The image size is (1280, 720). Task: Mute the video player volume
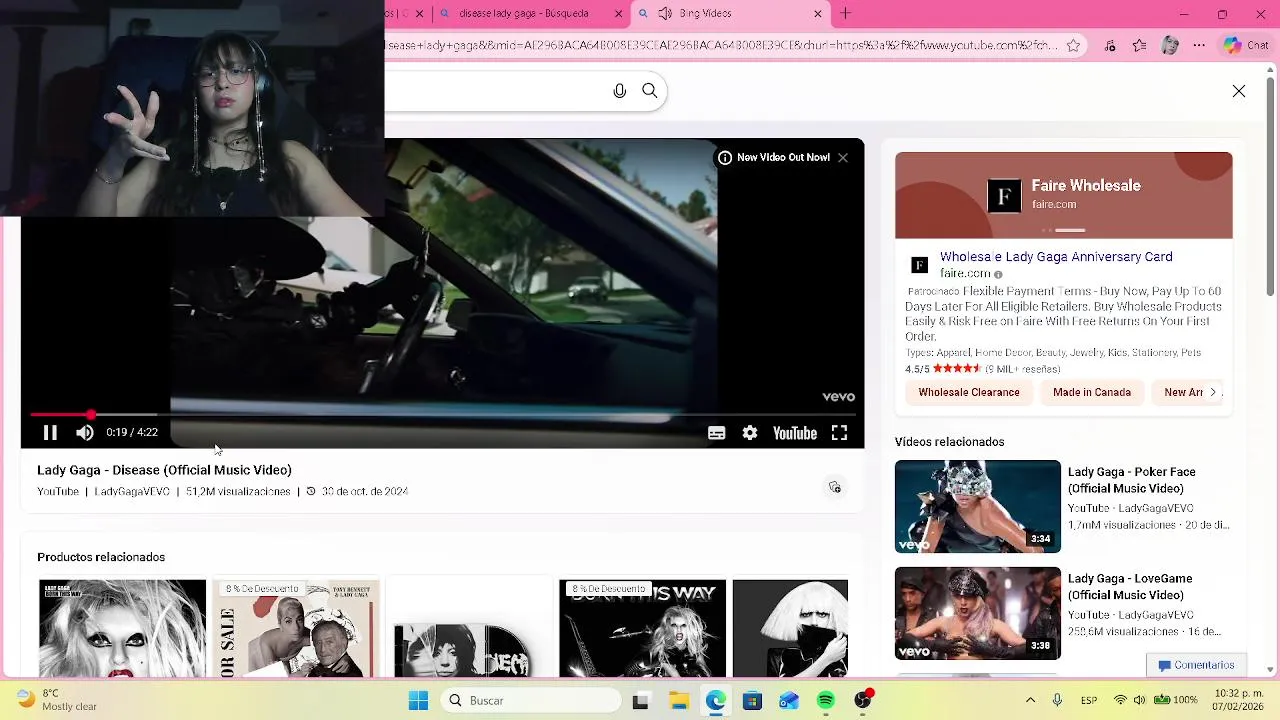click(x=85, y=433)
